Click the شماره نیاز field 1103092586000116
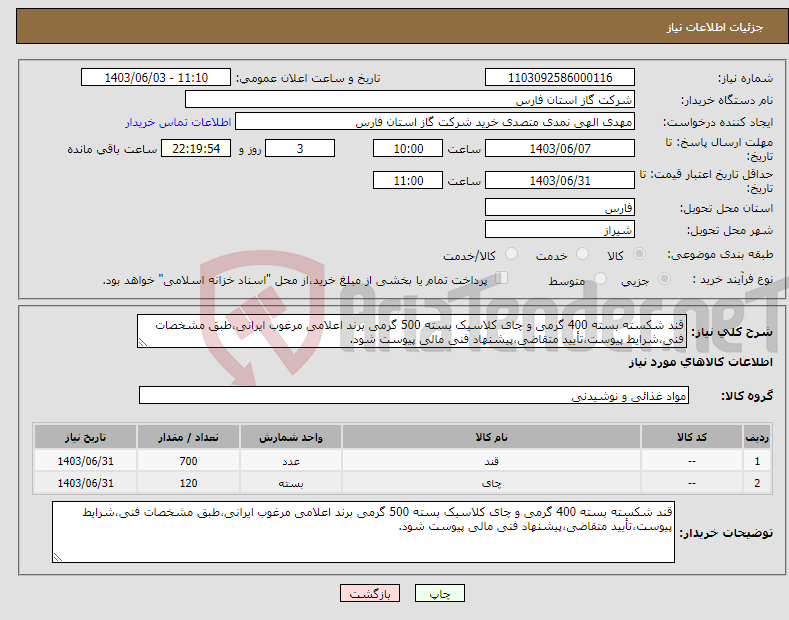This screenshot has width=789, height=620. (x=560, y=78)
